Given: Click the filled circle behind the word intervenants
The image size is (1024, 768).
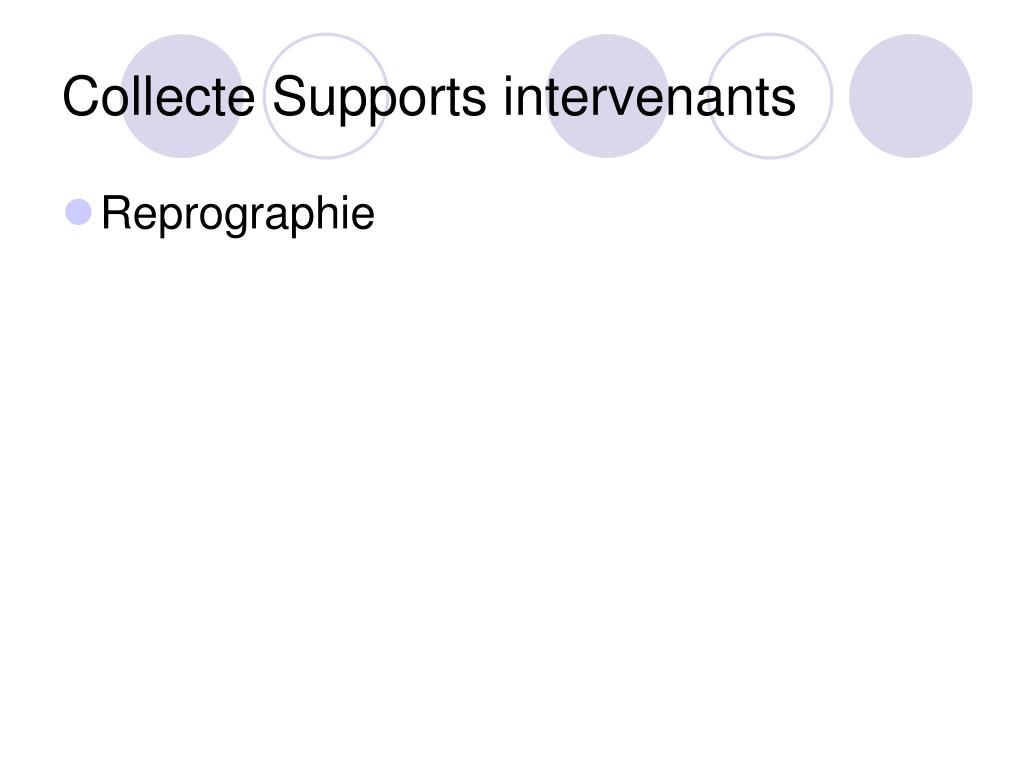Looking at the screenshot, I should coord(607,96).
